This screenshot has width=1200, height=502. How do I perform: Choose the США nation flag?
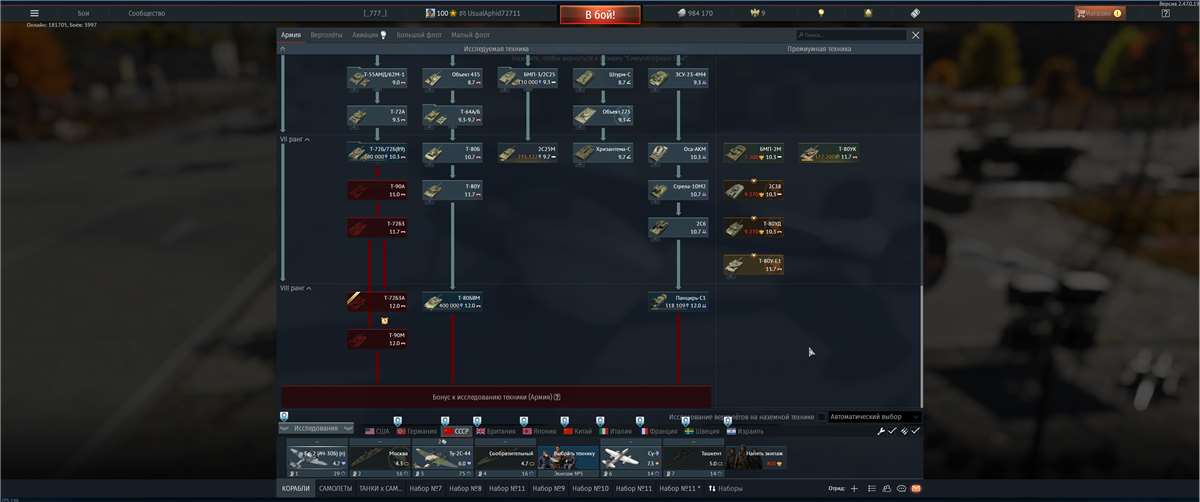point(378,431)
